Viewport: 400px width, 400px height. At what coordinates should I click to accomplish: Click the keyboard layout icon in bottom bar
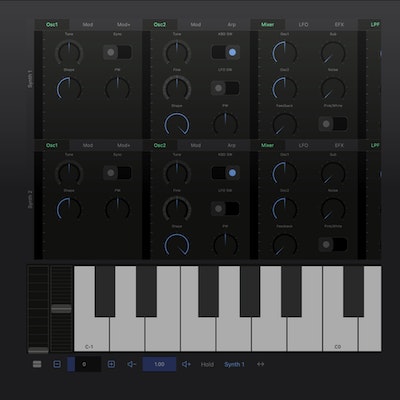(37, 364)
